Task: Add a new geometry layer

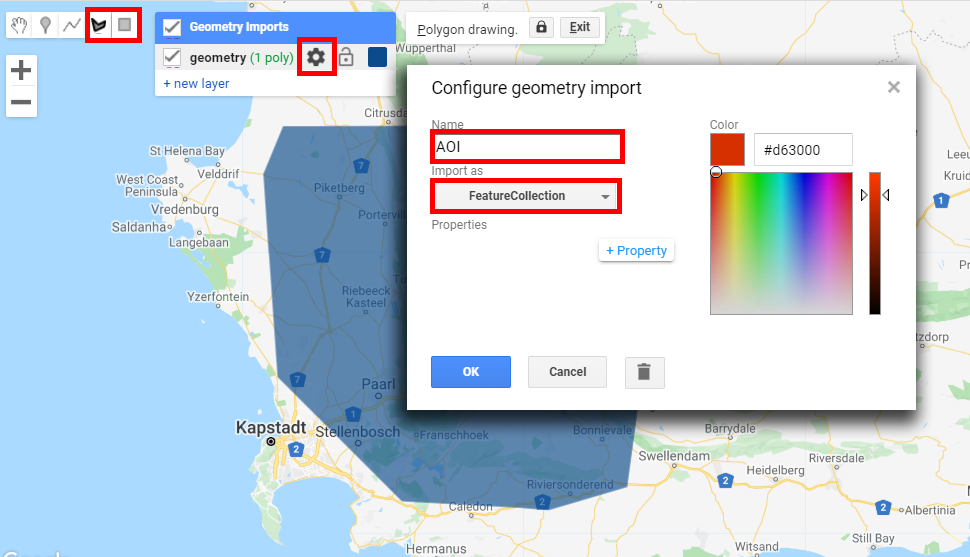Action: 196,84
